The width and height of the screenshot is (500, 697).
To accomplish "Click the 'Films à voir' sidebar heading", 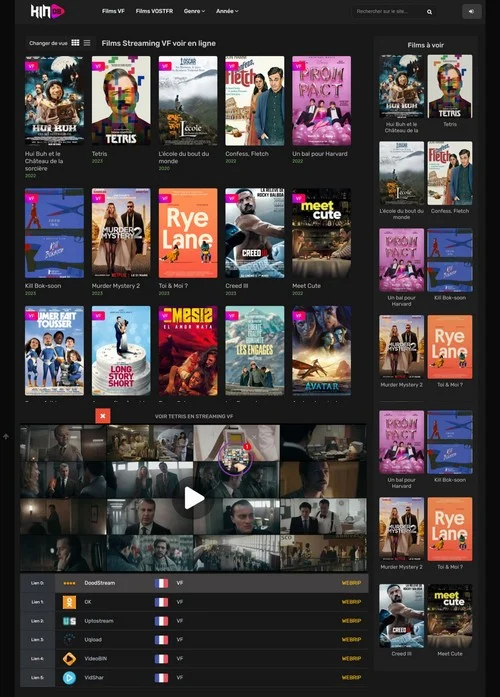I will click(425, 45).
